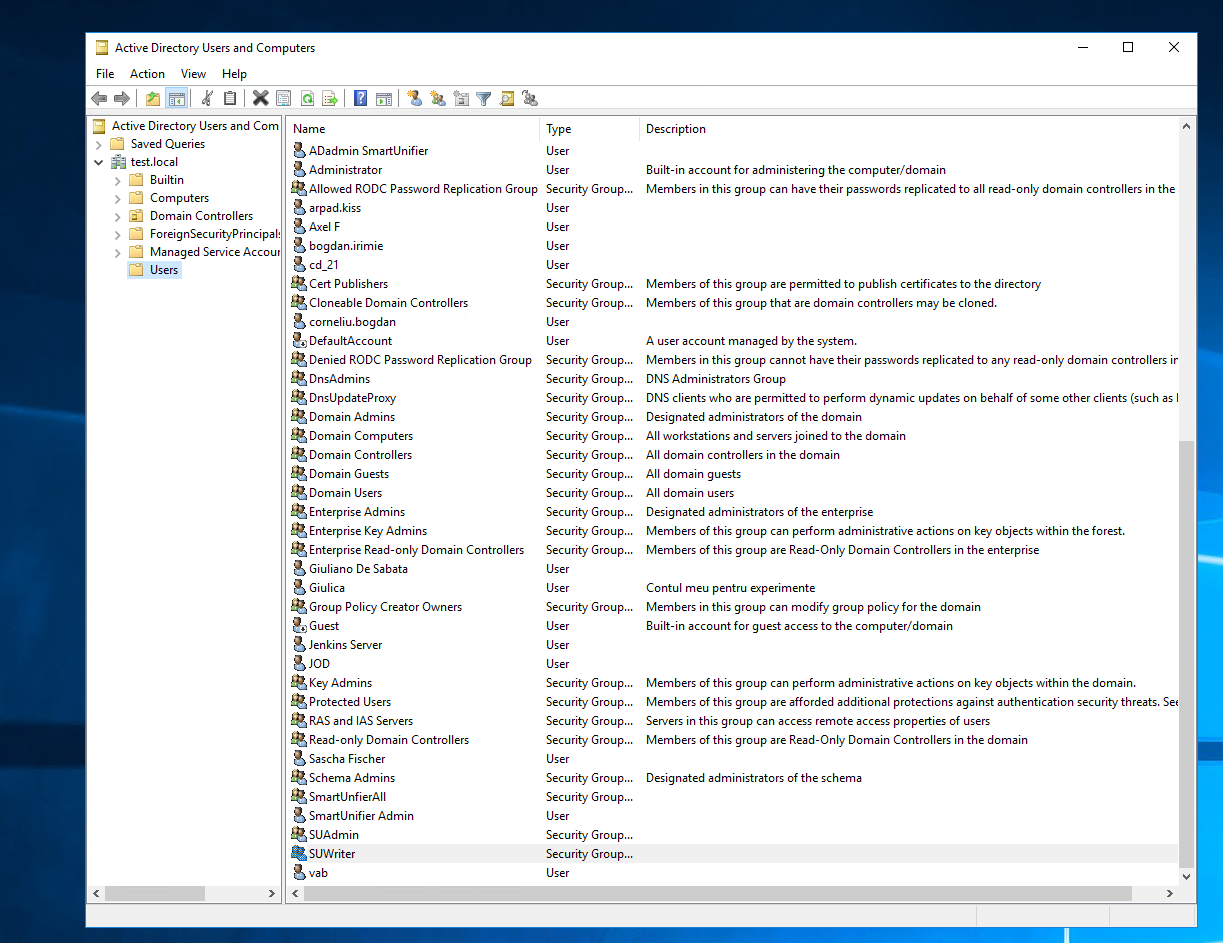The image size is (1223, 943).
Task: Collapse the test.local domain node
Action: pos(98,162)
